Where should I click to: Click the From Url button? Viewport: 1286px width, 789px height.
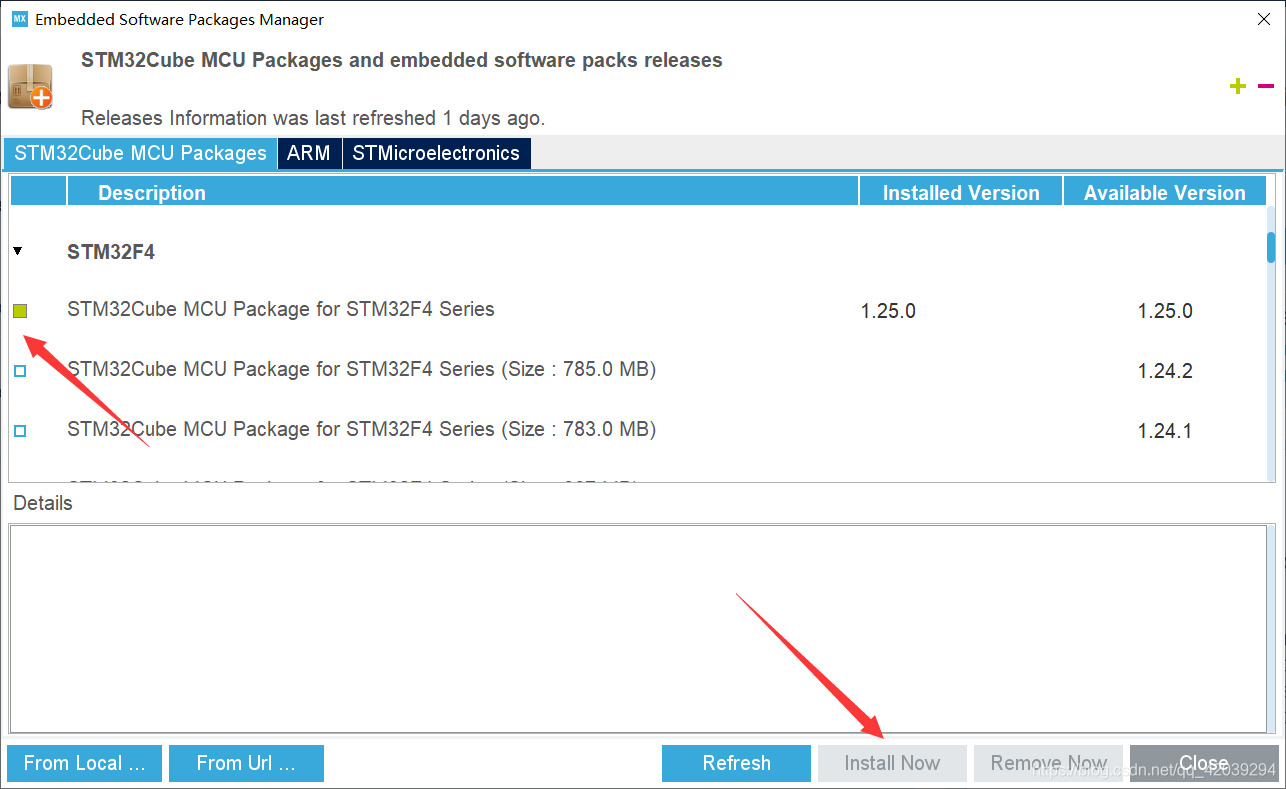pos(246,763)
